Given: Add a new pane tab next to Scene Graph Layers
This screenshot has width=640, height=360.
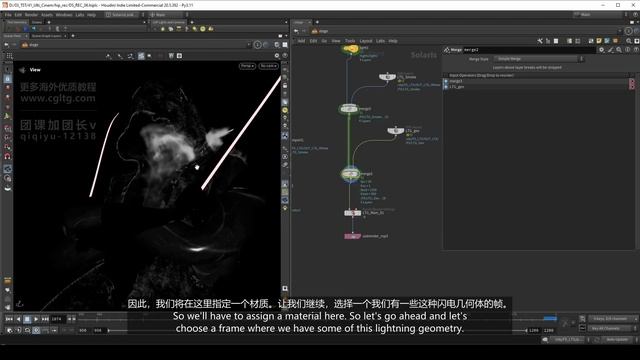Looking at the screenshot, I should pyautogui.click(x=73, y=36).
